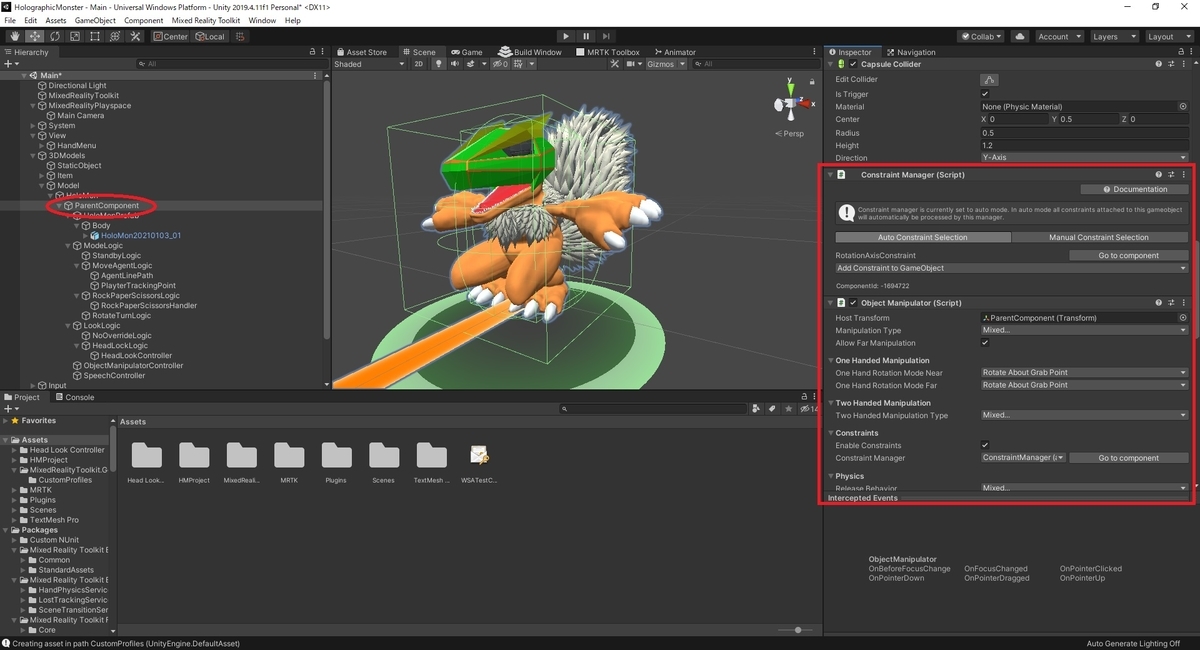Toggle the Is Trigger checkbox
1200x650 pixels.
tap(985, 94)
